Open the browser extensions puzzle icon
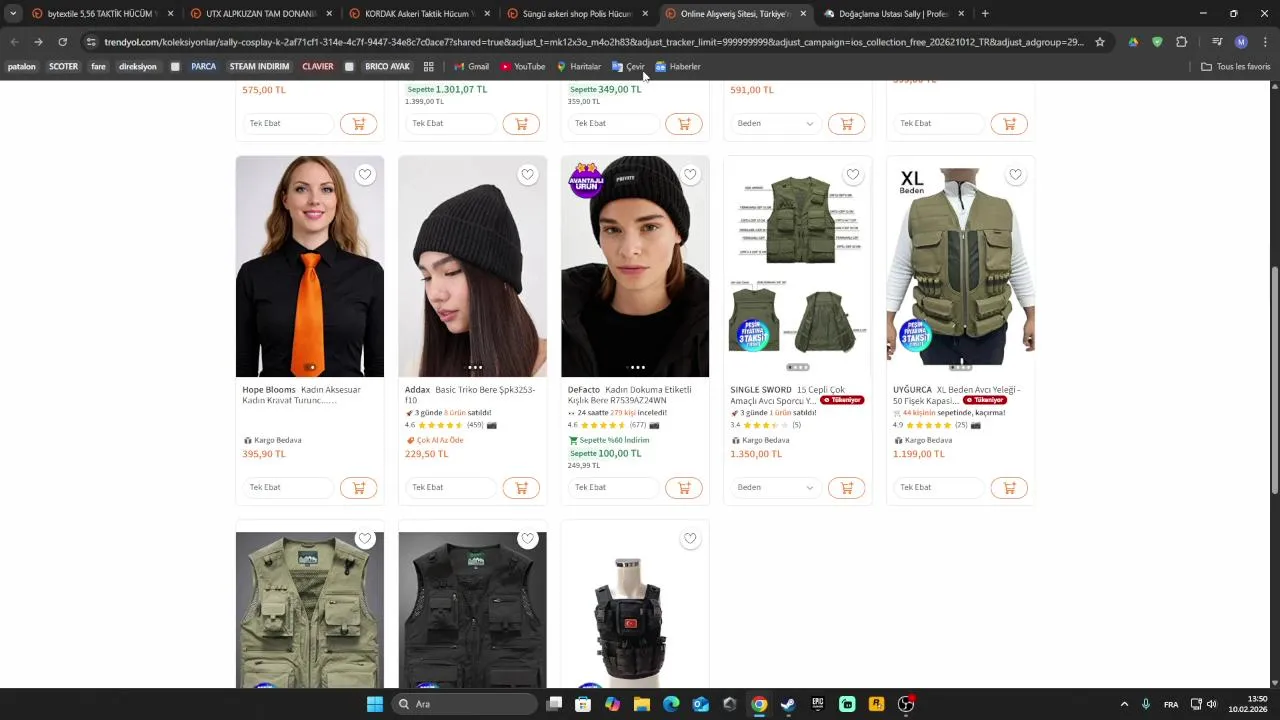The width and height of the screenshot is (1280, 720). pos(1181,42)
